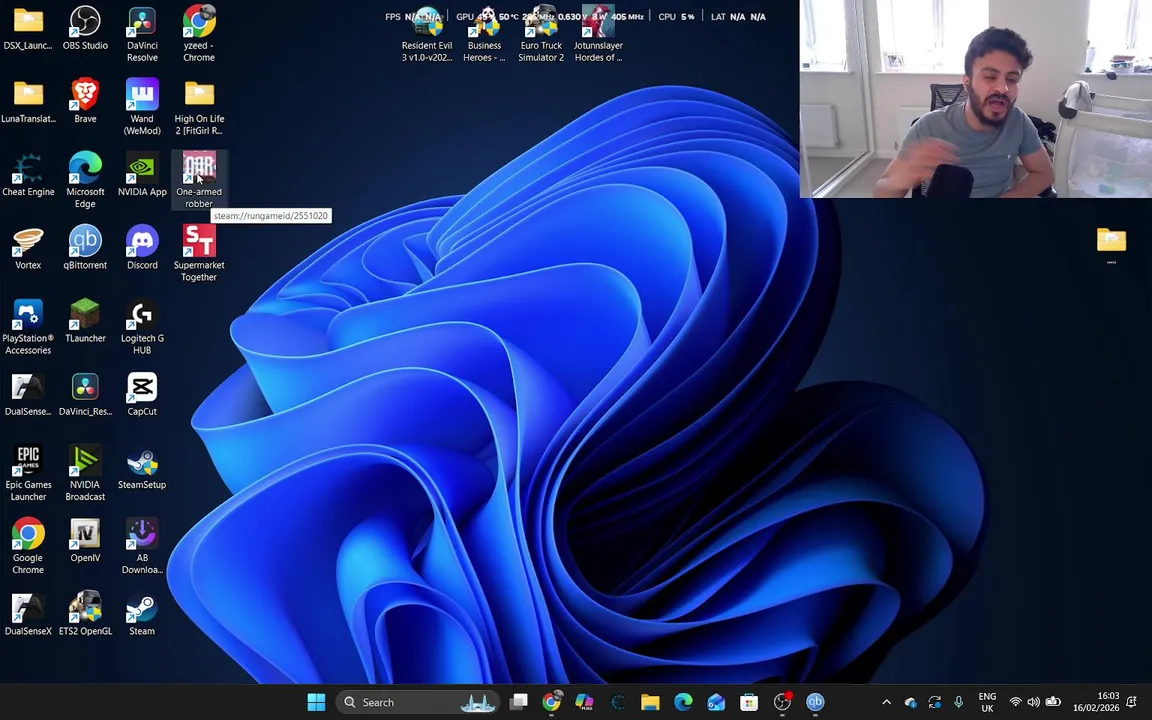Switch the ENG UK input language
Image resolution: width=1152 pixels, height=720 pixels.
tap(987, 702)
